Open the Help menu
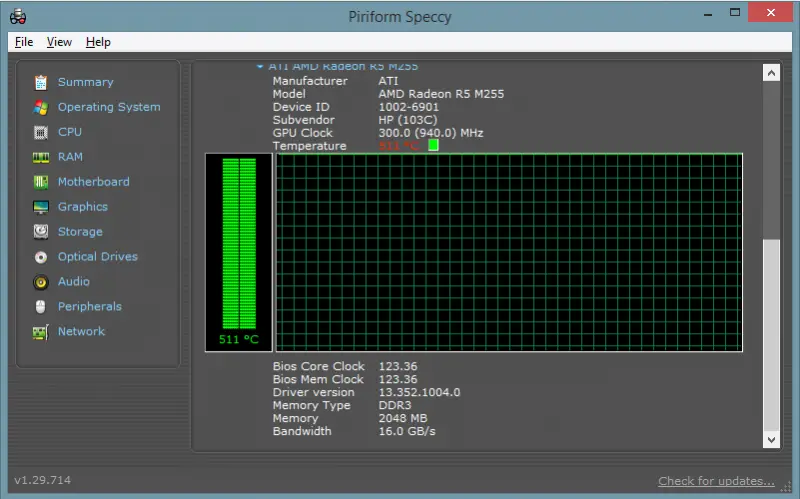Screen dimensions: 800x499 click(x=98, y=42)
